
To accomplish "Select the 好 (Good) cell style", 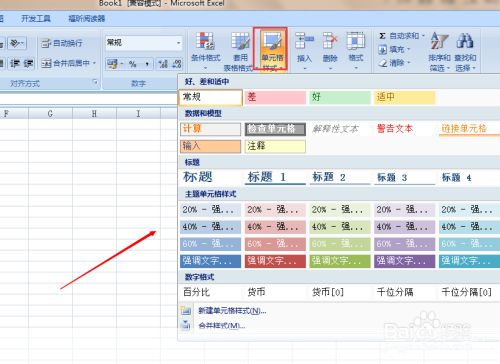I will pyautogui.click(x=340, y=97).
